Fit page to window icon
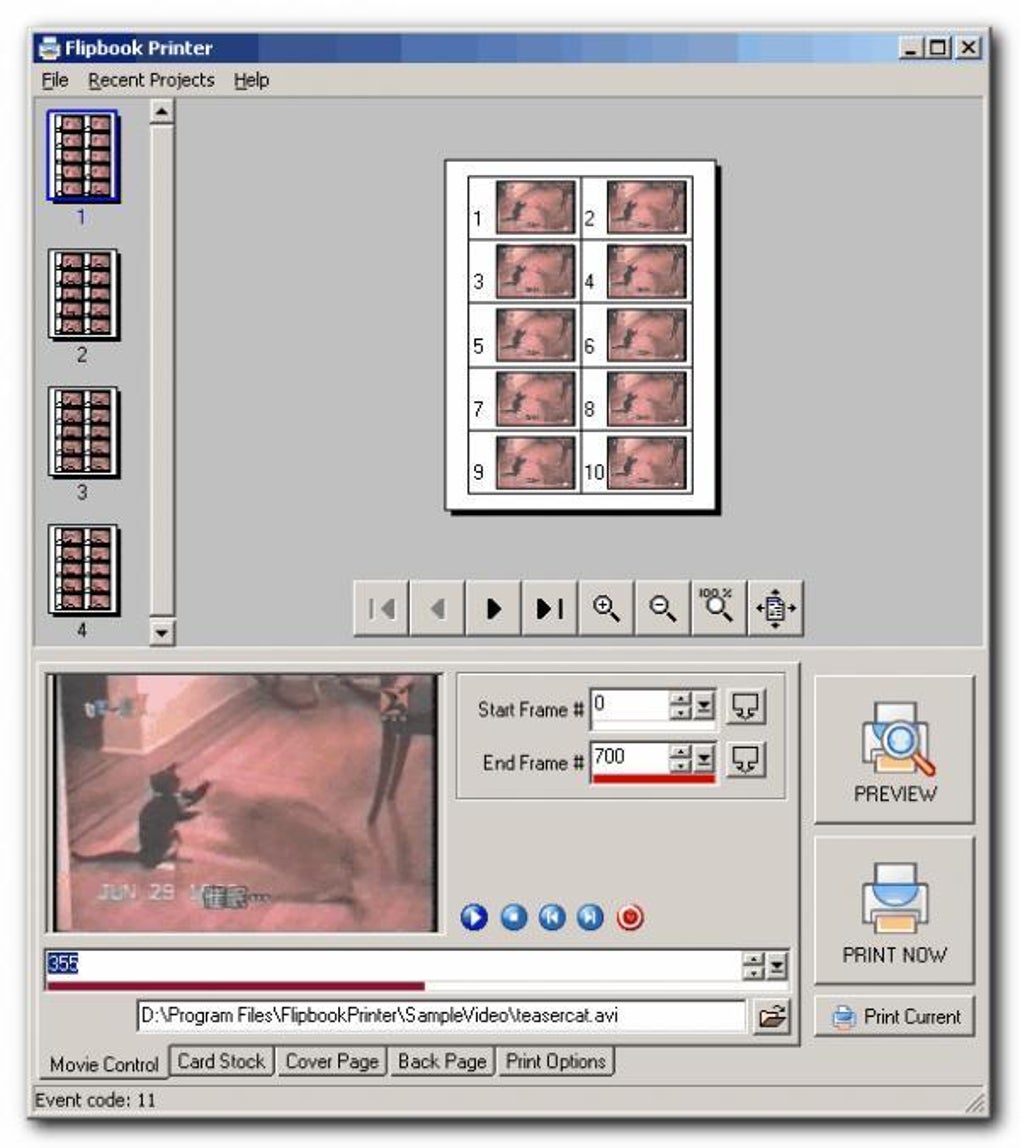 click(775, 608)
